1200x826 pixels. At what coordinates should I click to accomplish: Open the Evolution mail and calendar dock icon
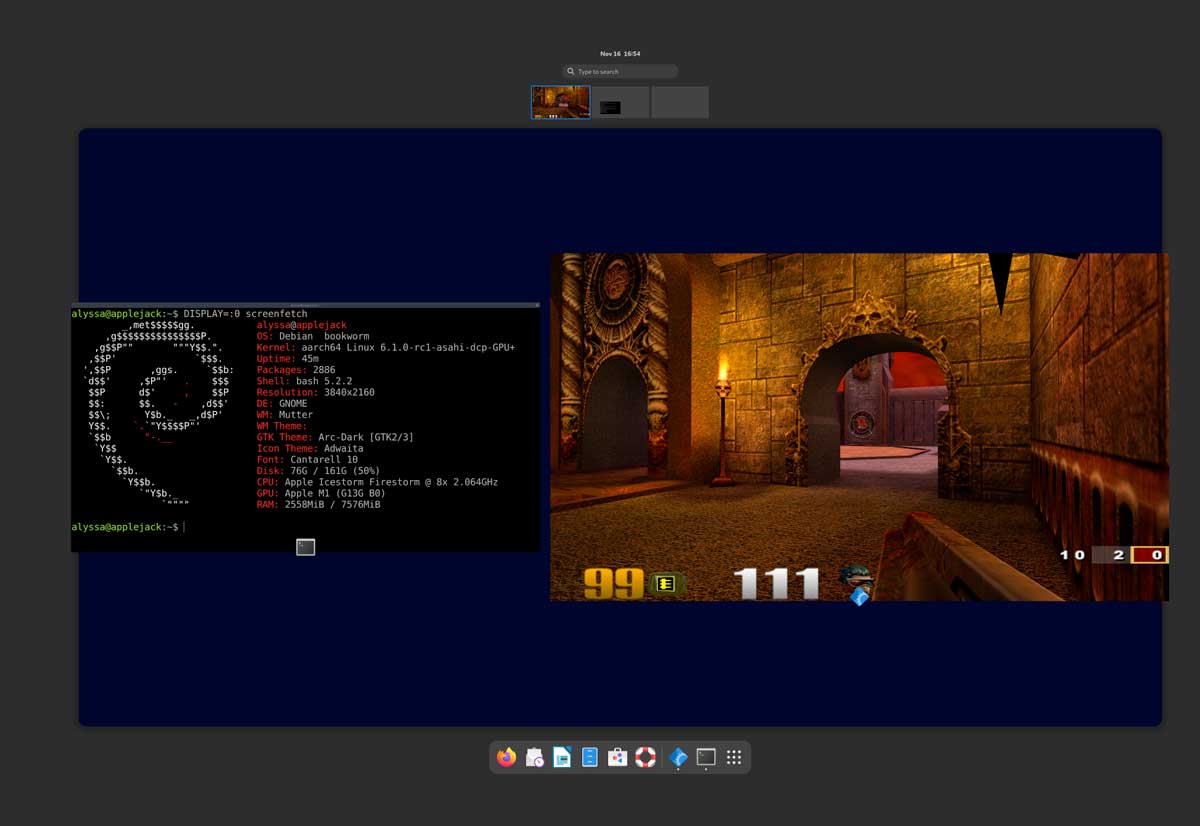(x=535, y=757)
